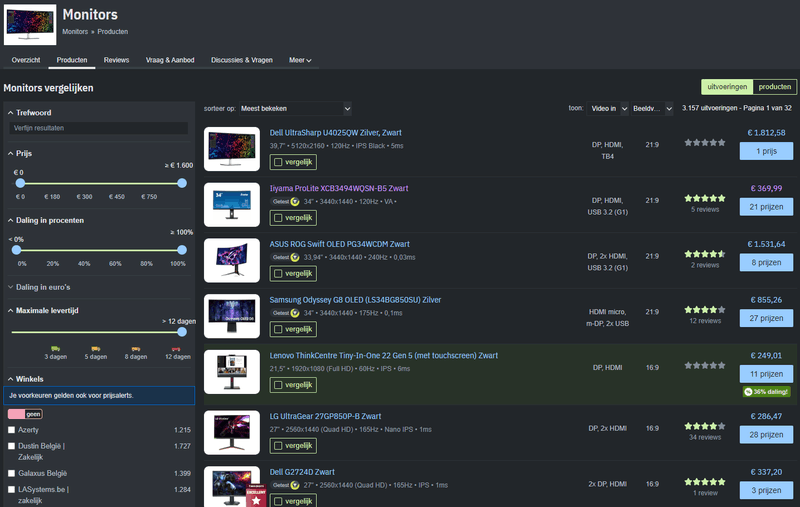This screenshot has height=507, width=800.
Task: Check vergelijk for LG UltraGear 27GP850P-B
Action: click(293, 446)
